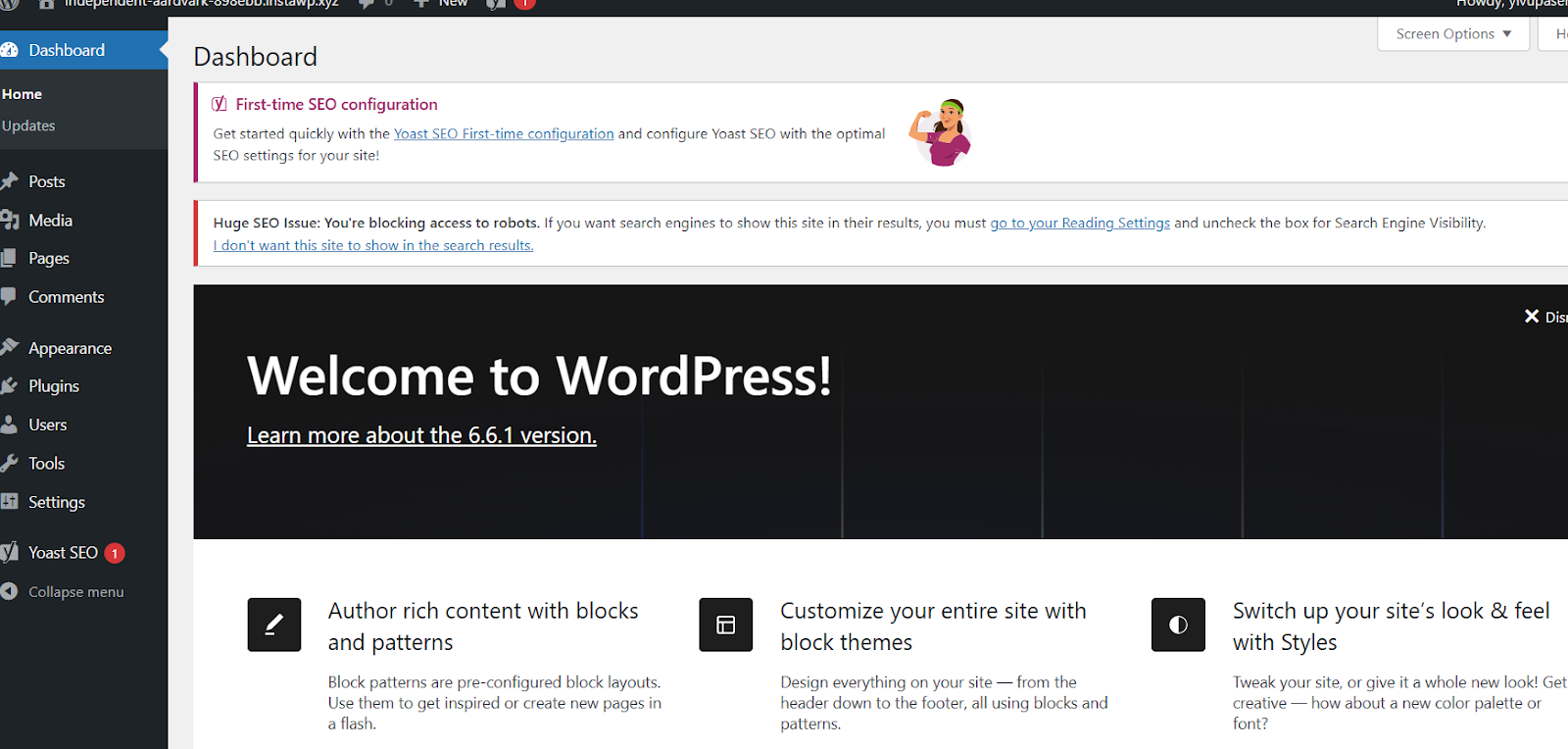Follow the go to your Reading Settings link

1080,224
